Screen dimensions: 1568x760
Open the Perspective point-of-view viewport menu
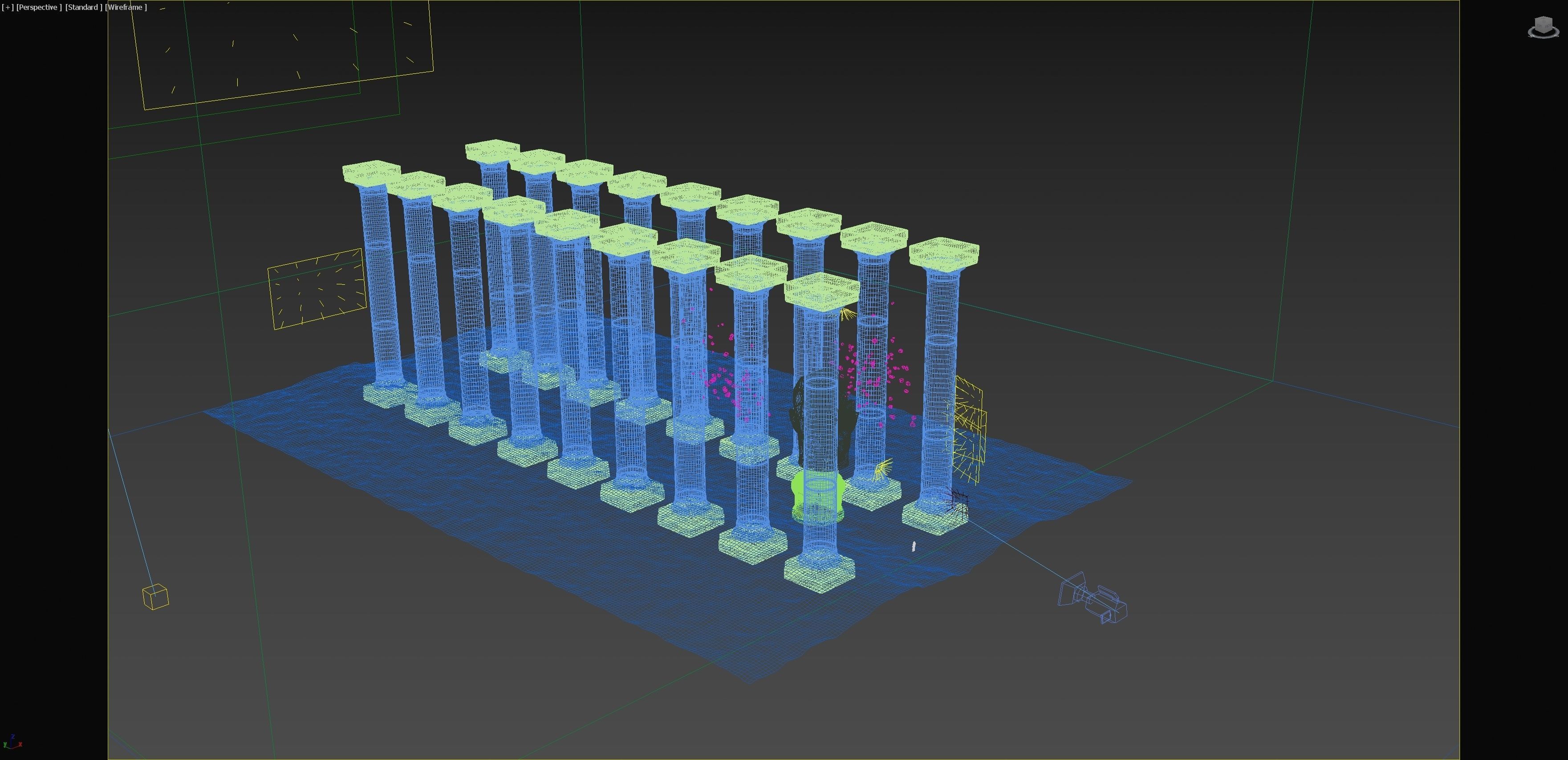tap(38, 7)
